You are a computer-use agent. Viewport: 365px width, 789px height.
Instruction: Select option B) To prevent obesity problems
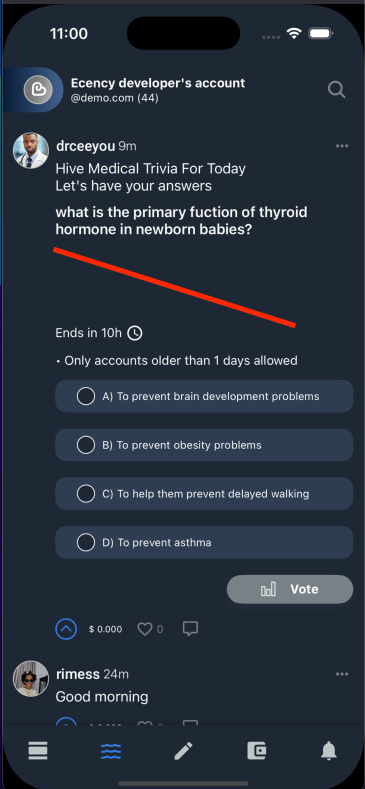pyautogui.click(x=204, y=445)
